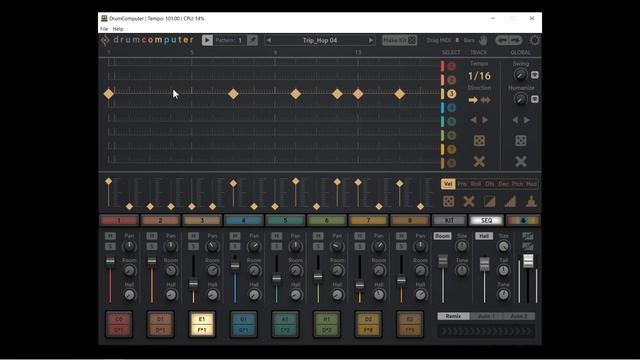Select track 8 brown circle
This screenshot has height=360, width=640.
(x=451, y=163)
